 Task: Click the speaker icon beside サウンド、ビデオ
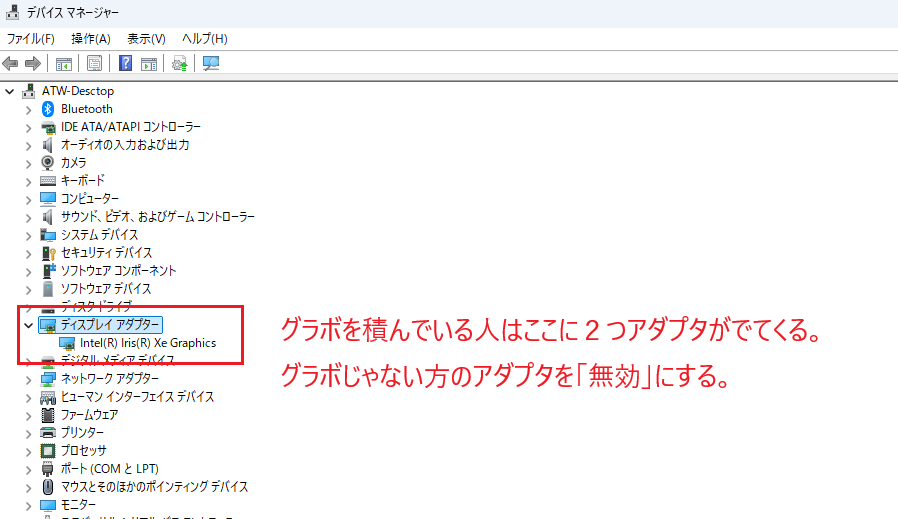48,217
